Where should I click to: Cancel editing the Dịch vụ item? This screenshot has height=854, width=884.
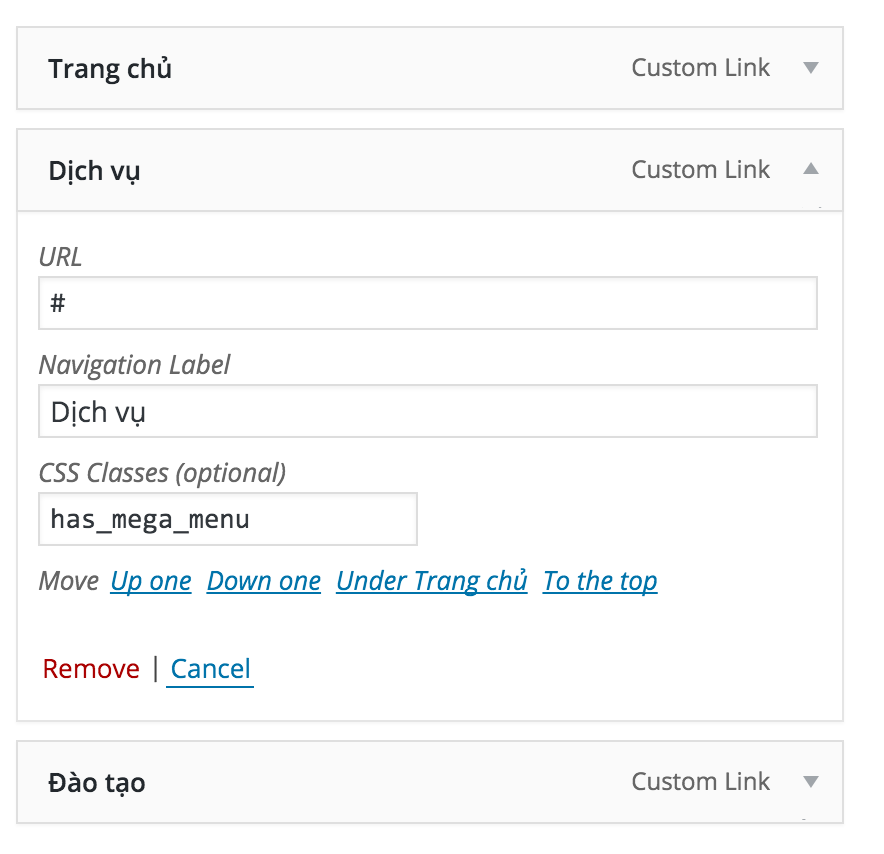(210, 670)
